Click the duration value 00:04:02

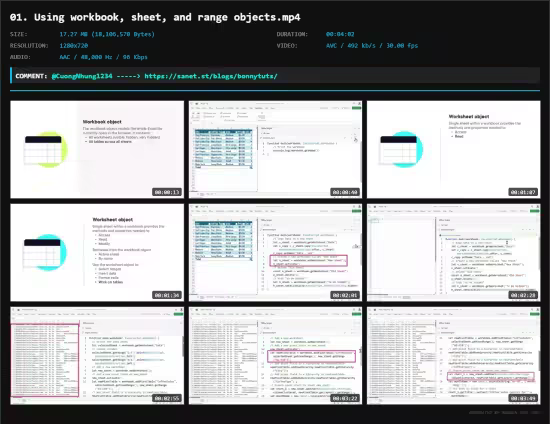click(x=340, y=34)
